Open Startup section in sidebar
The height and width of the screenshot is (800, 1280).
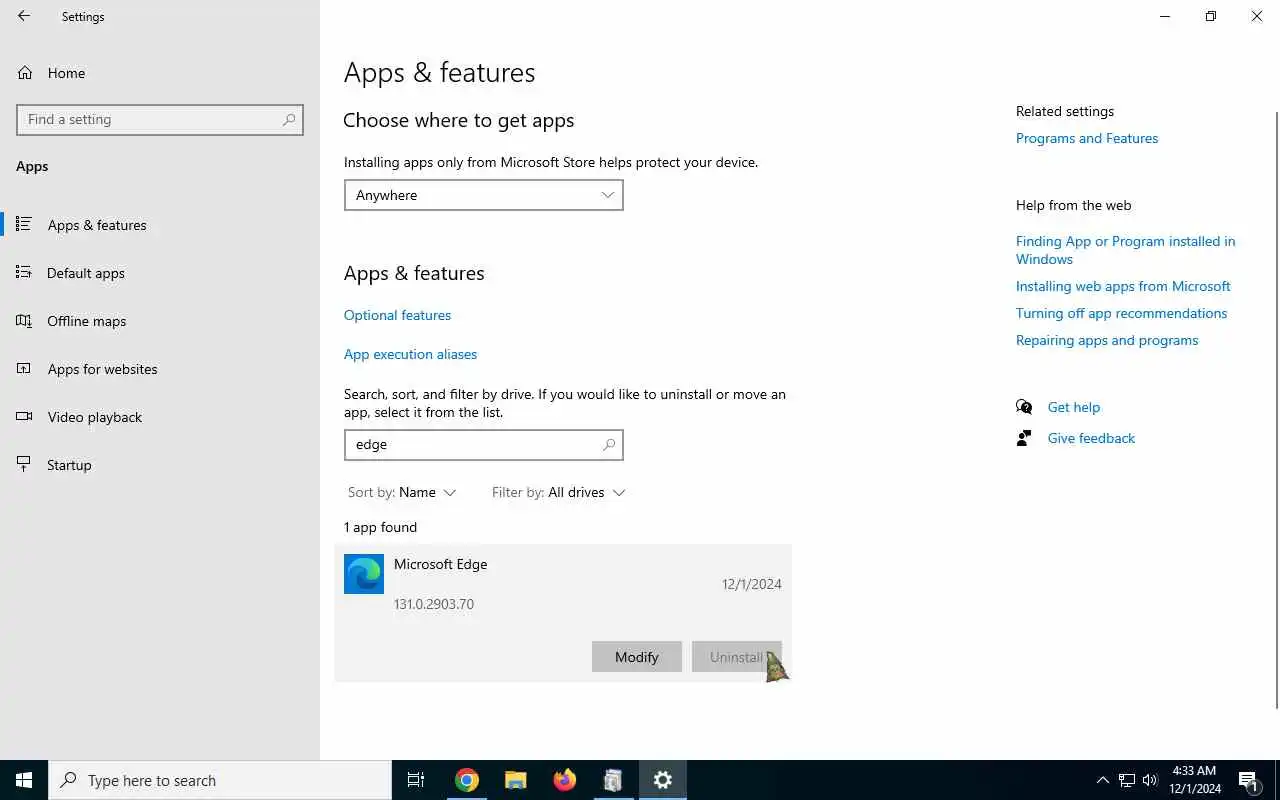point(69,465)
